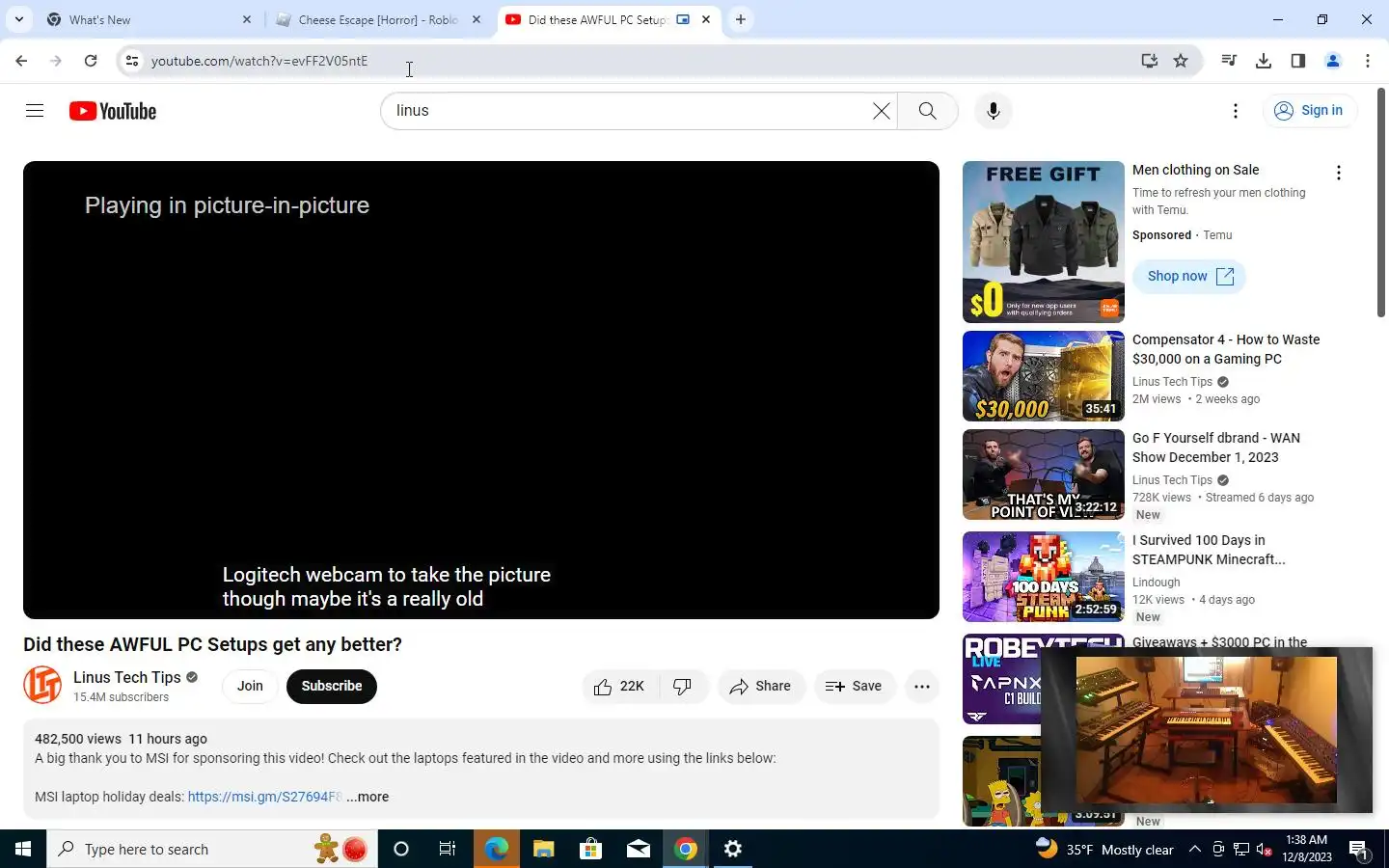Share the video

coord(761,687)
